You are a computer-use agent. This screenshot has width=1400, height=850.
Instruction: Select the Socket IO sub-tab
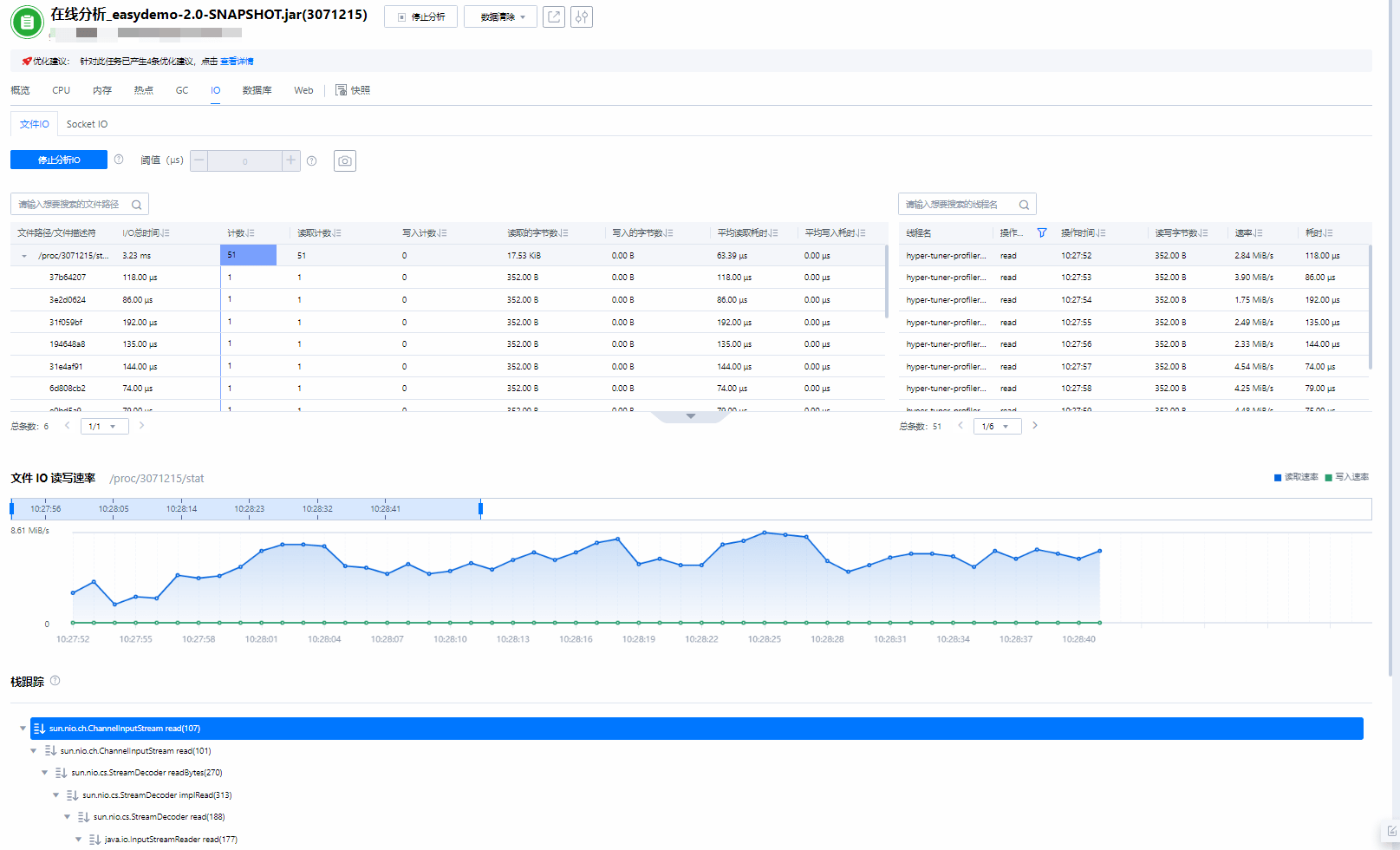tap(88, 124)
